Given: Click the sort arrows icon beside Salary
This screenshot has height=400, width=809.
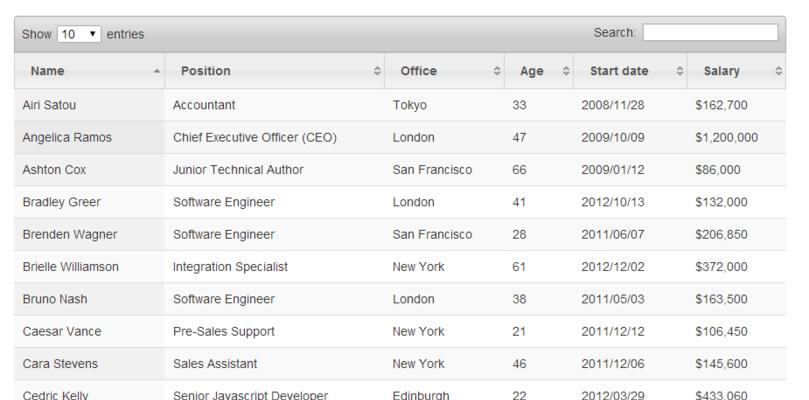Looking at the screenshot, I should 779,71.
